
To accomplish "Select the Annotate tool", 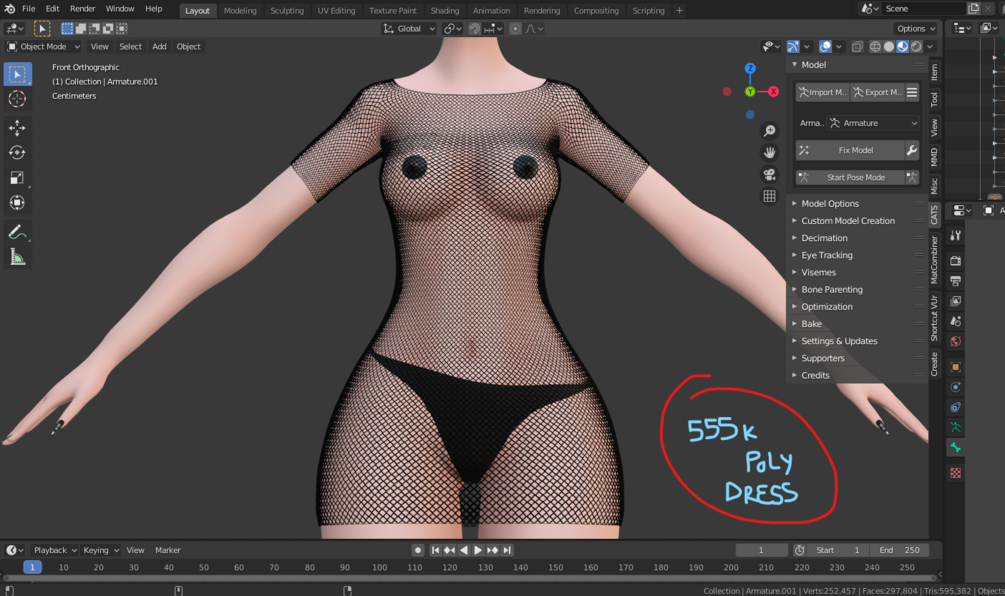I will 17,232.
